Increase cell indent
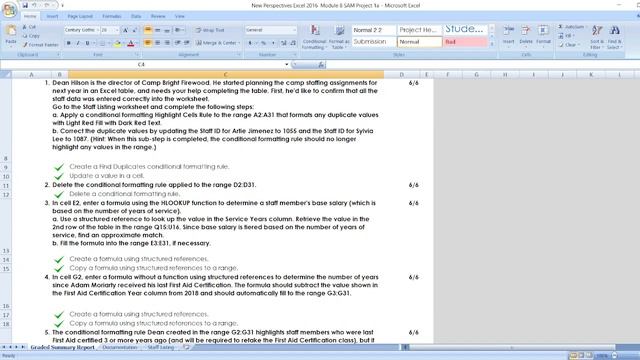 [x=187, y=43]
